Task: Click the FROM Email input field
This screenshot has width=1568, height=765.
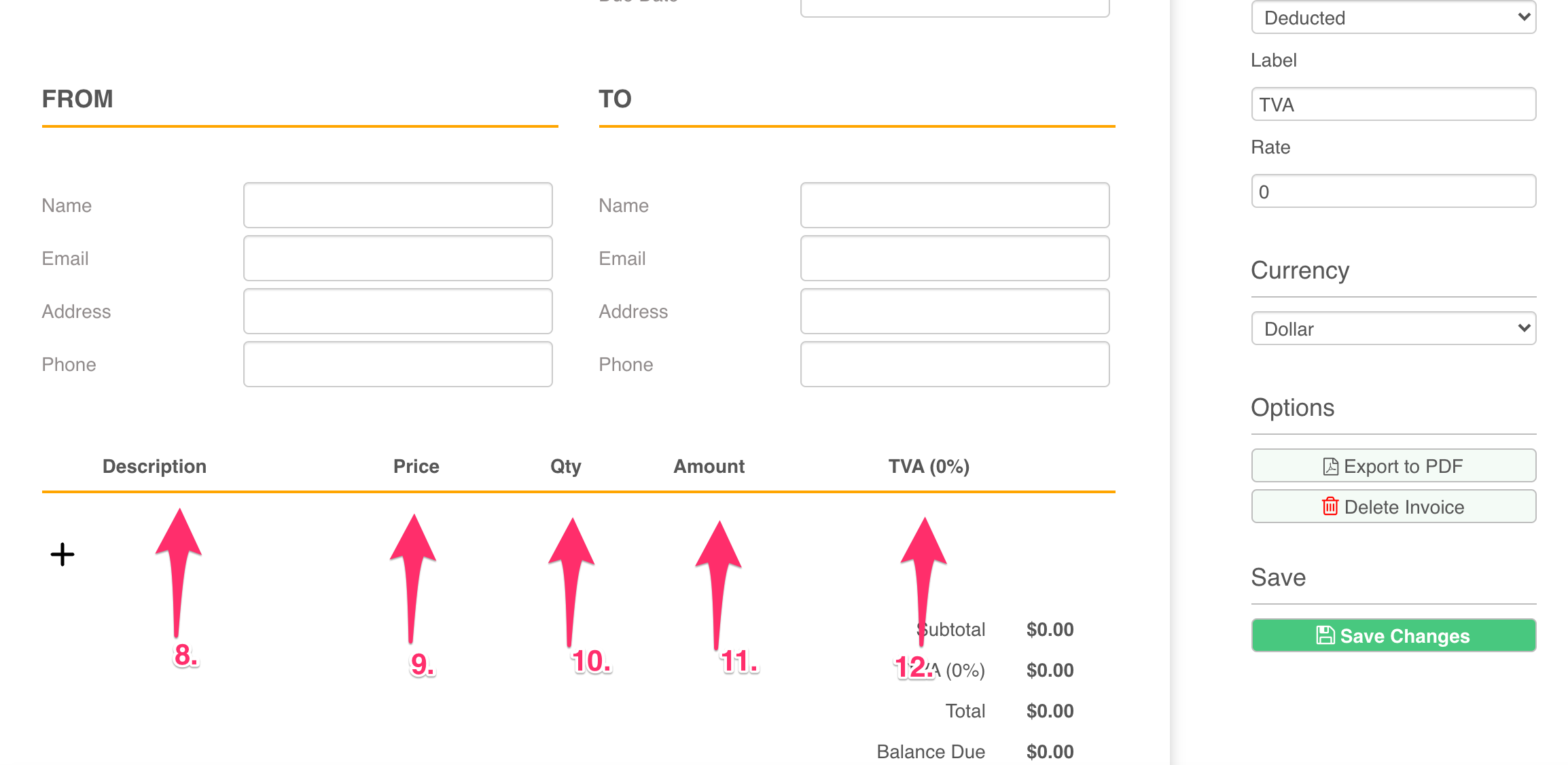Action: tap(397, 258)
